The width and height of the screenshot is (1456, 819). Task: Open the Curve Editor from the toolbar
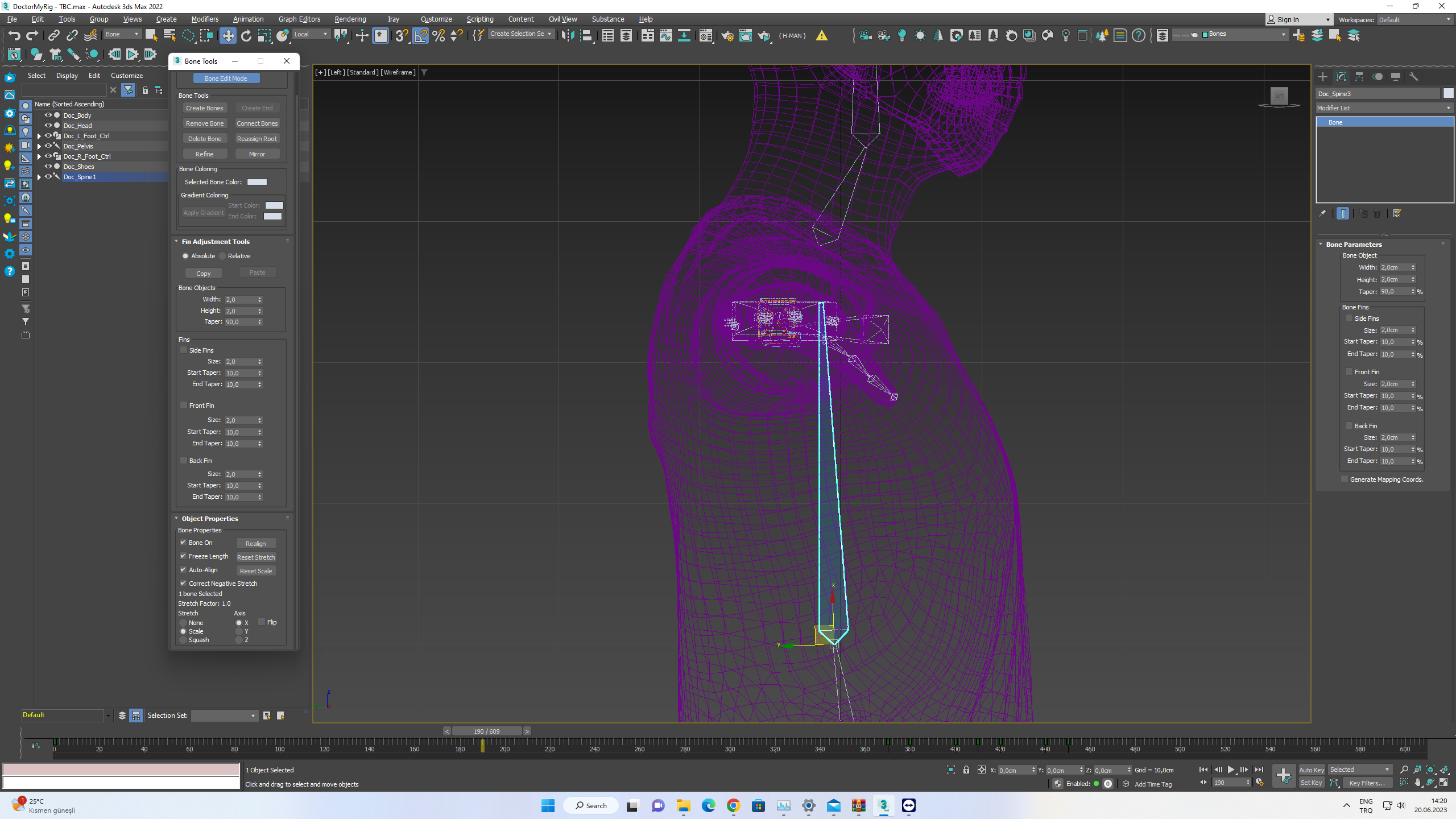pyautogui.click(x=664, y=35)
